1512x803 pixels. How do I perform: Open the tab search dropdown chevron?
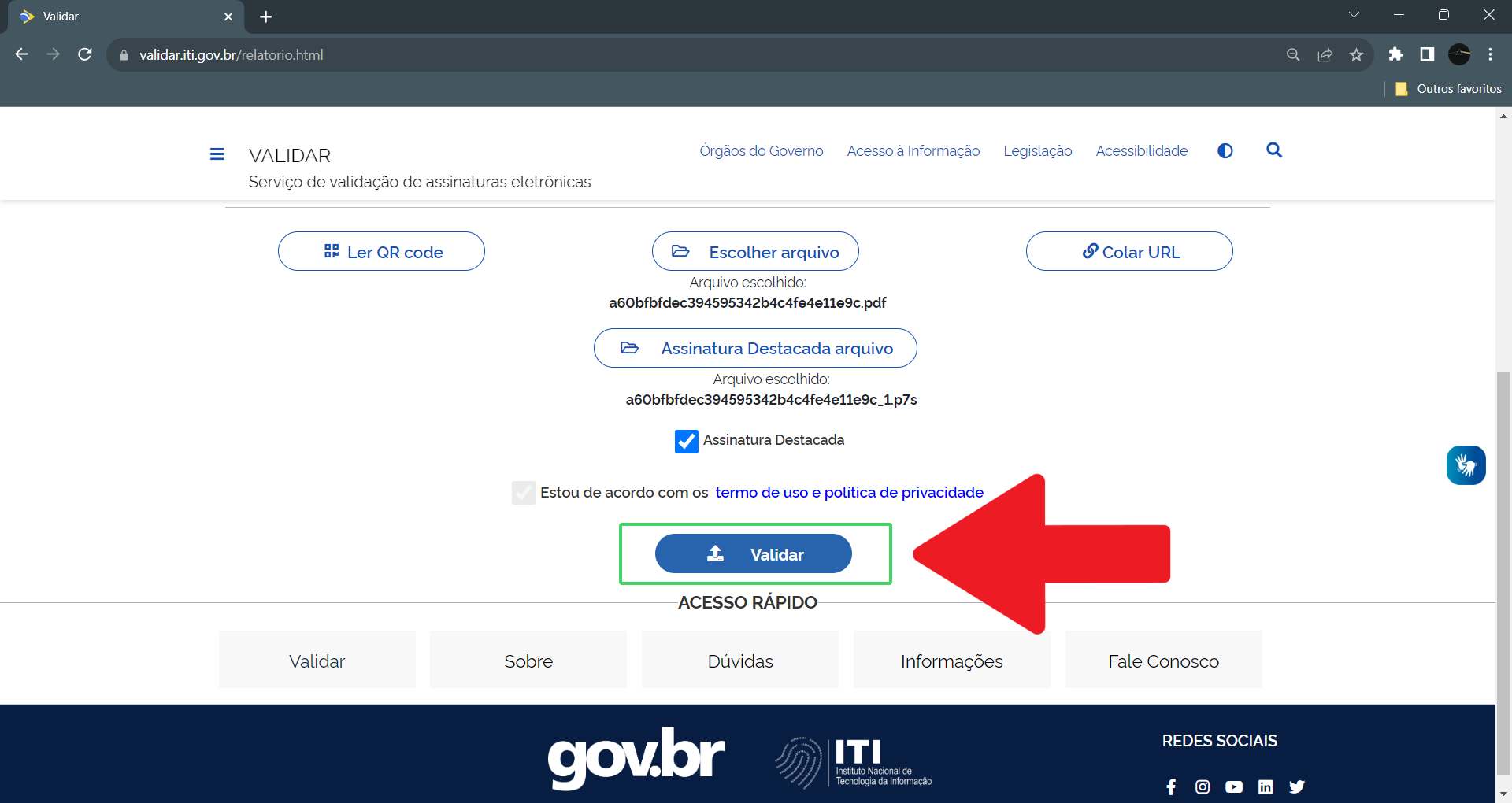click(x=1354, y=15)
